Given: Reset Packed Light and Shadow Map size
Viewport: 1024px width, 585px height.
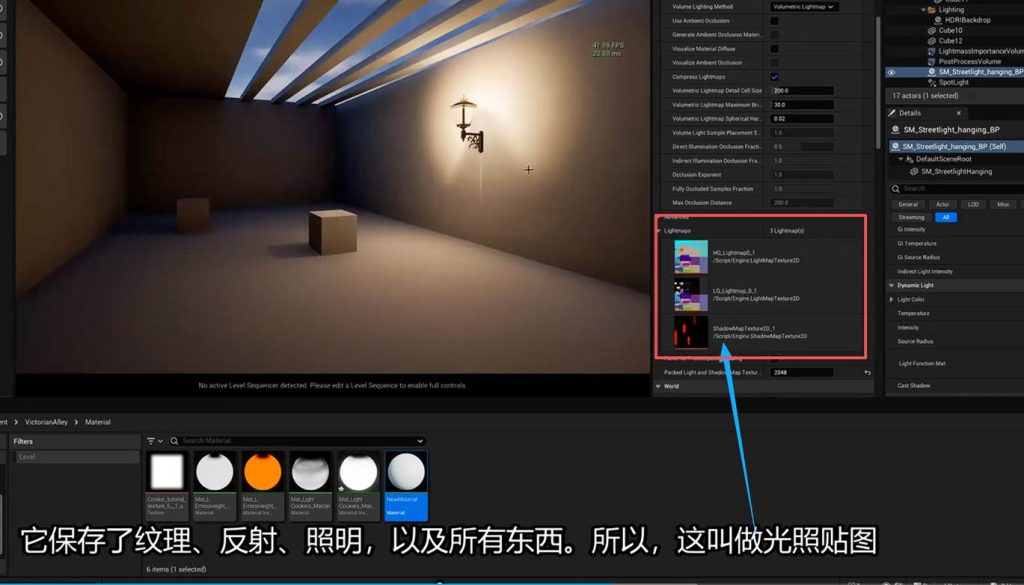Looking at the screenshot, I should 867,373.
